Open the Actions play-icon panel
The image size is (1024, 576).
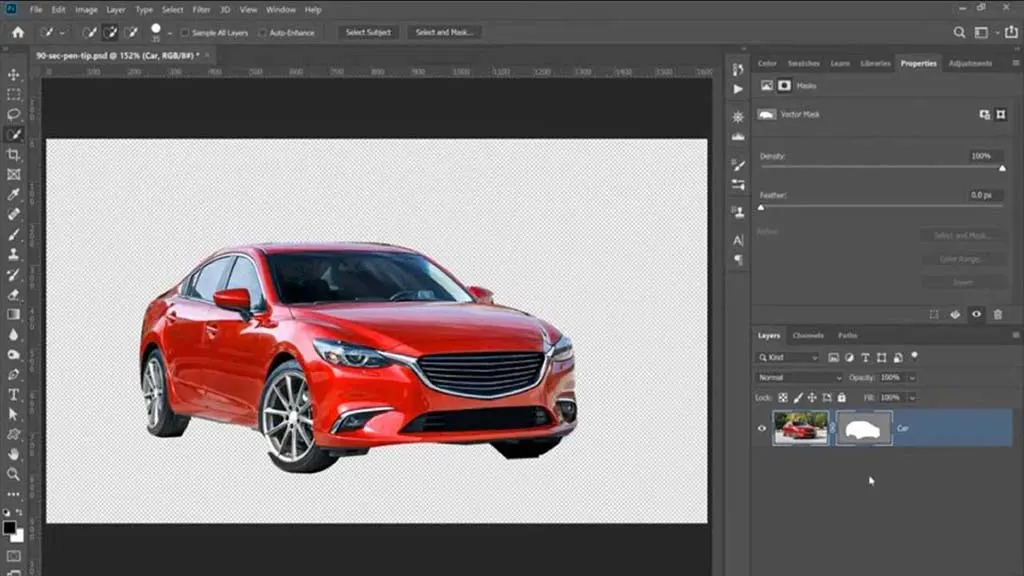pyautogui.click(x=738, y=89)
